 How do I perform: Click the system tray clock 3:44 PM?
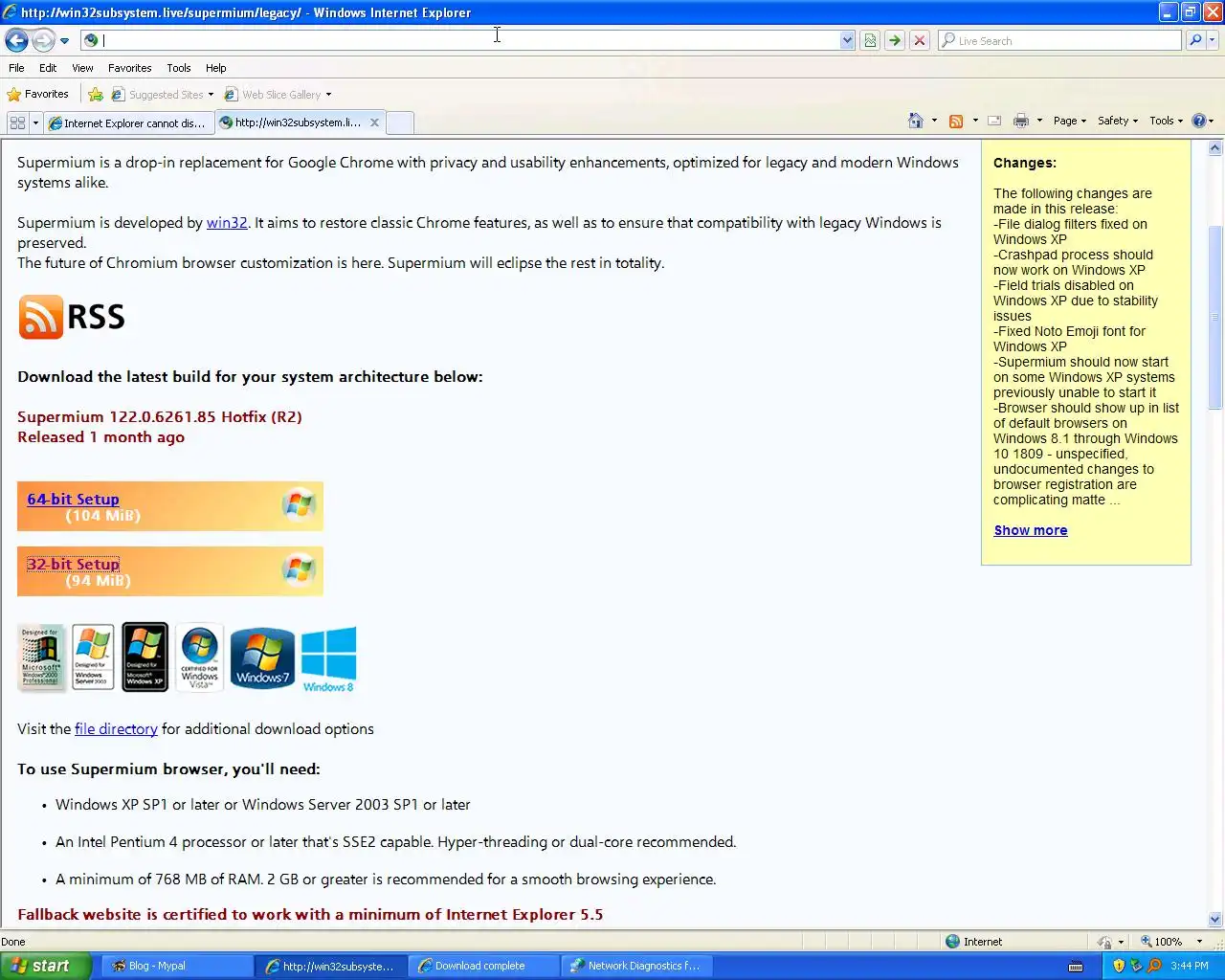tap(1190, 966)
